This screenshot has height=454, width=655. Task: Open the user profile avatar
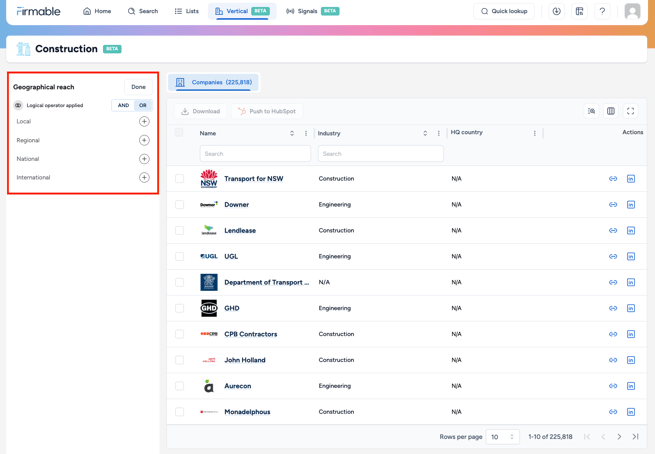click(632, 11)
